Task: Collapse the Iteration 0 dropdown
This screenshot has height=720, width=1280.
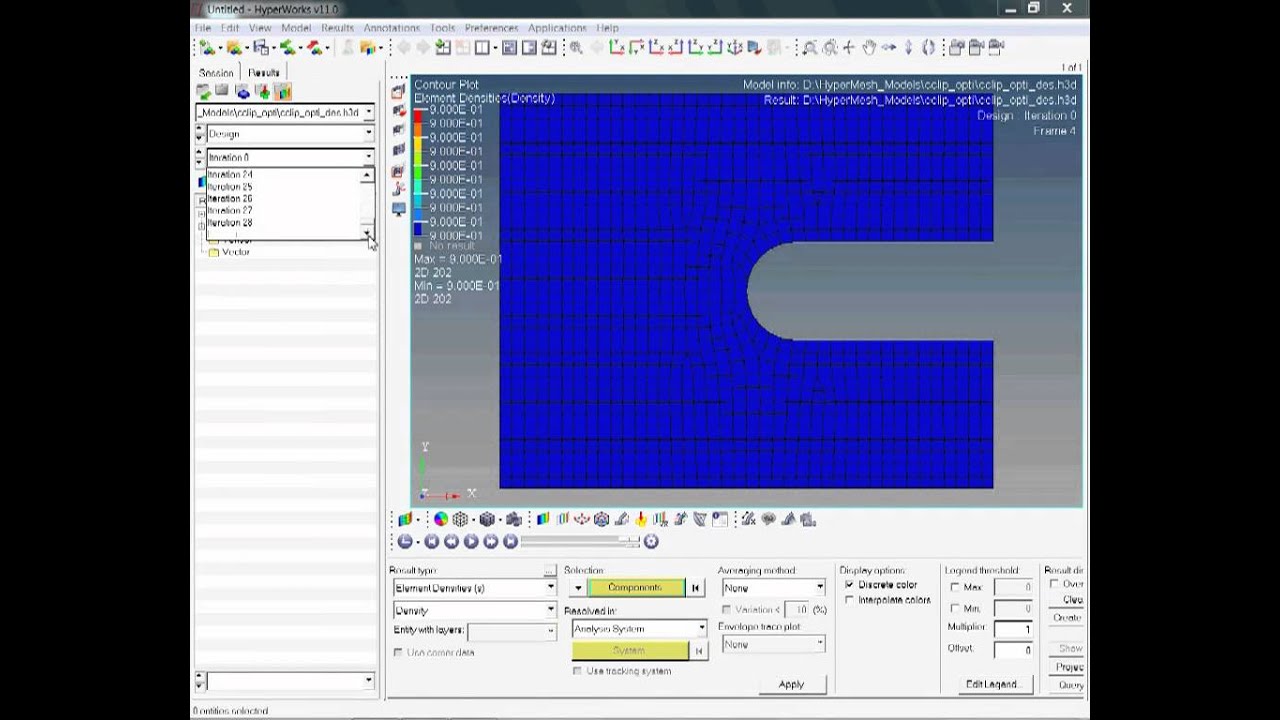Action: point(368,157)
